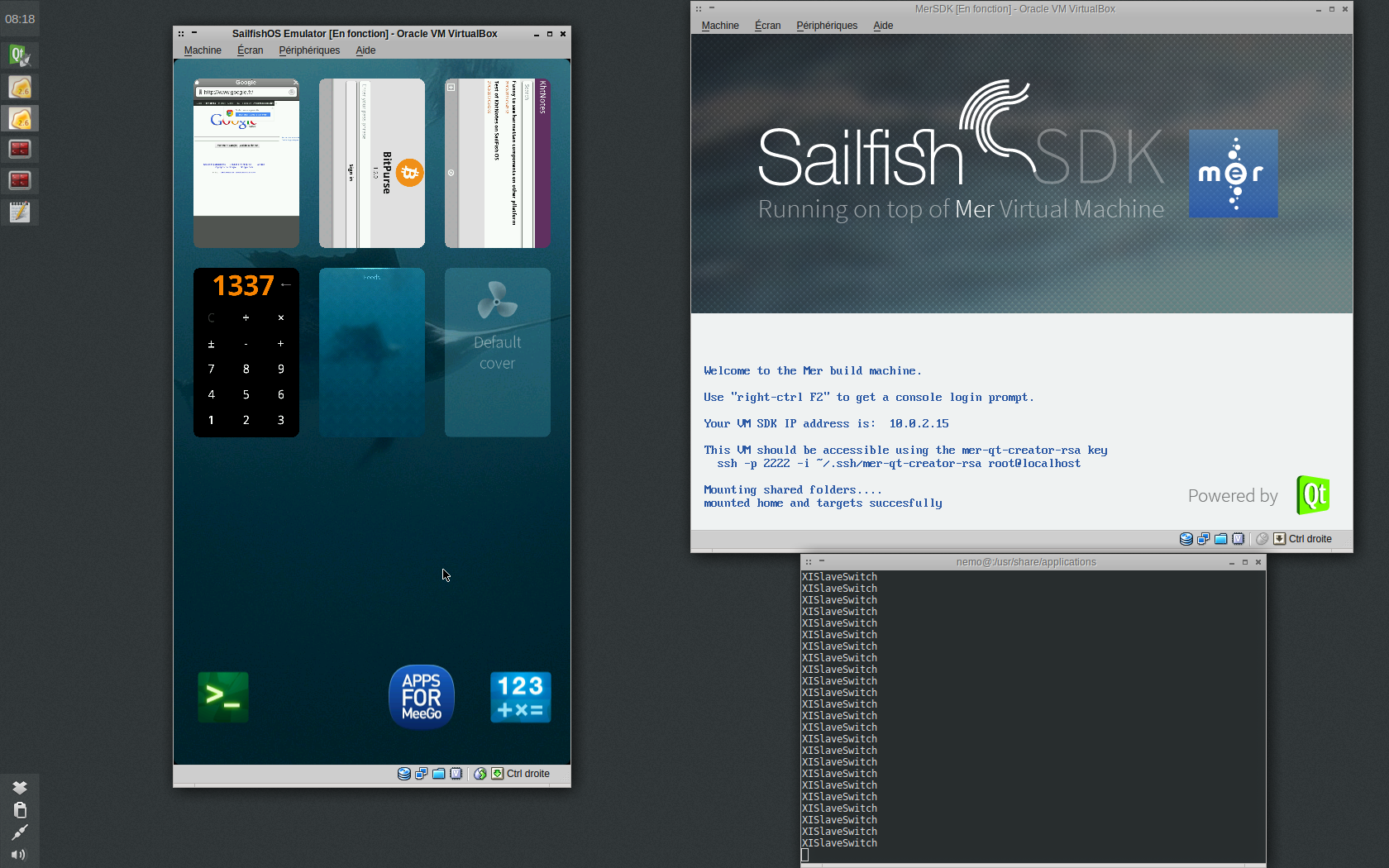Click the highlighted VirtualBox 2.6 dock icon
The width and height of the screenshot is (1389, 868).
20,118
